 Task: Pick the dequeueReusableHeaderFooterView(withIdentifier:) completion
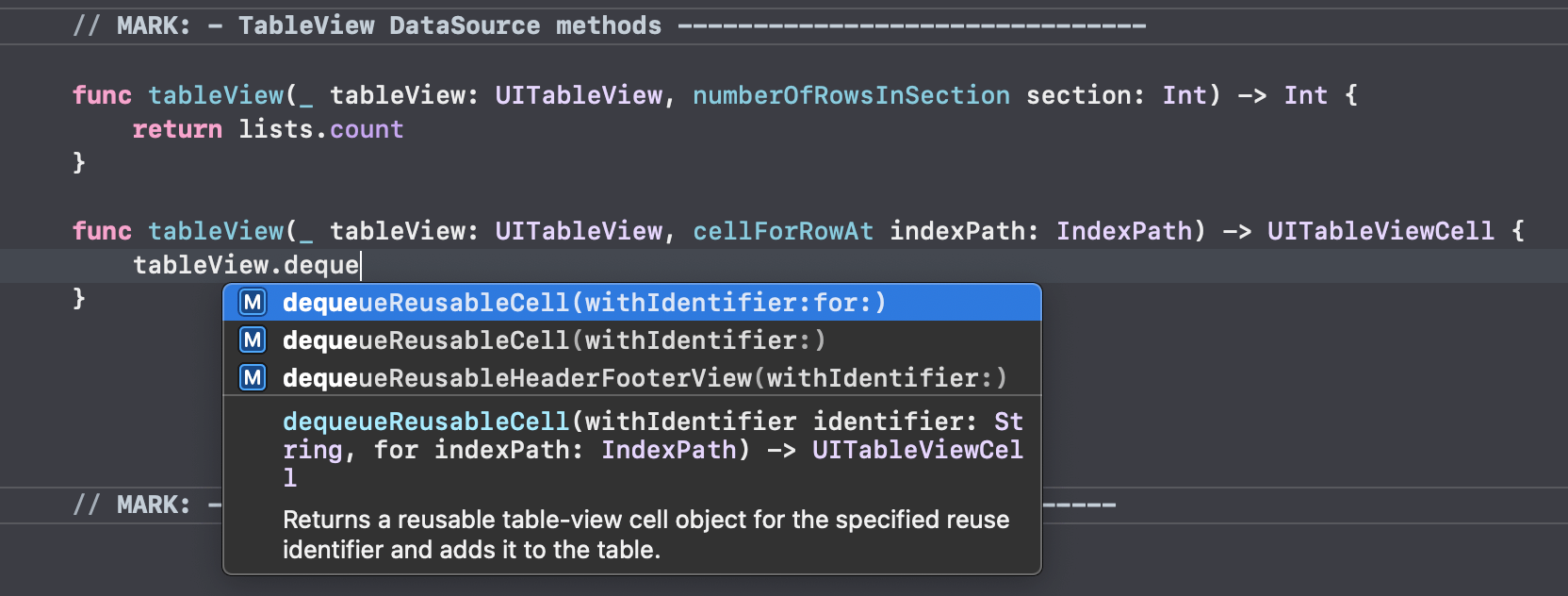pos(645,378)
